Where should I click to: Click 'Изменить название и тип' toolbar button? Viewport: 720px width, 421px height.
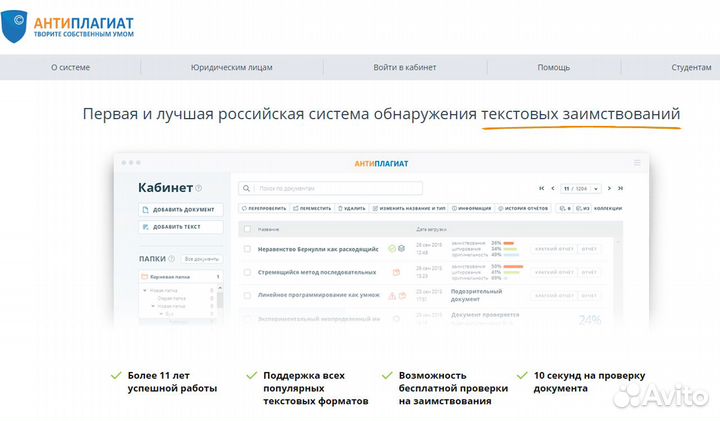[409, 208]
